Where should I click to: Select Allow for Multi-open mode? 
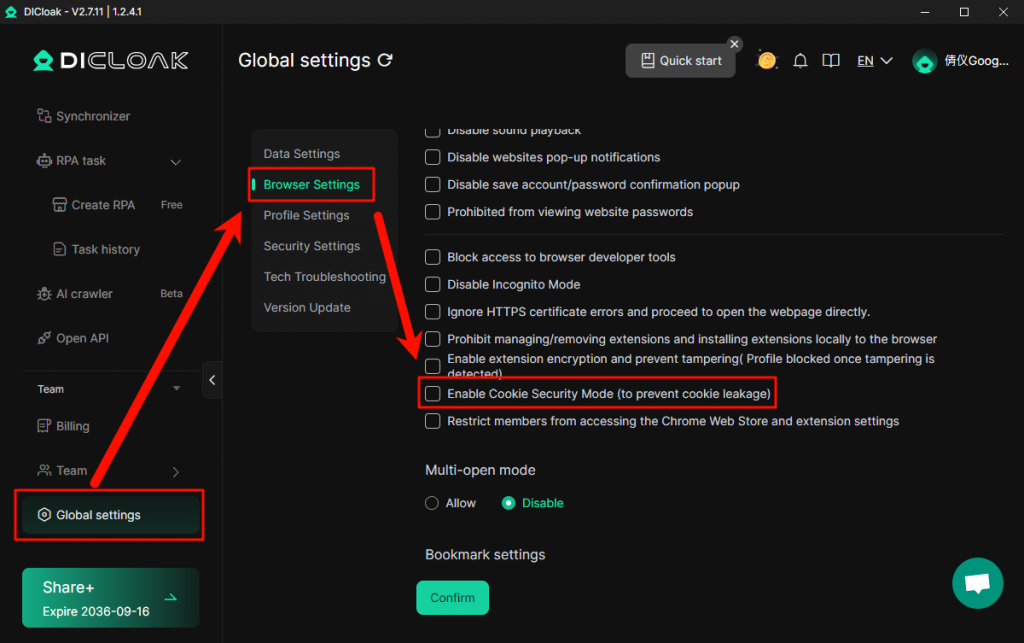(432, 503)
